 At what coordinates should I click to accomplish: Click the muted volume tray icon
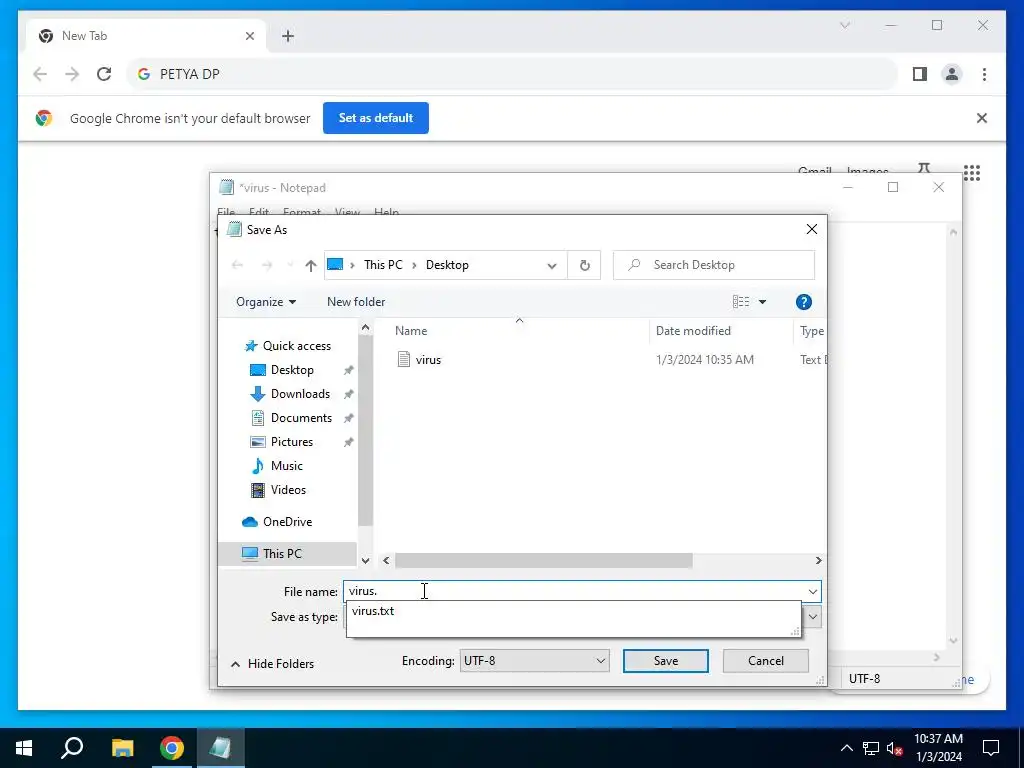click(894, 748)
